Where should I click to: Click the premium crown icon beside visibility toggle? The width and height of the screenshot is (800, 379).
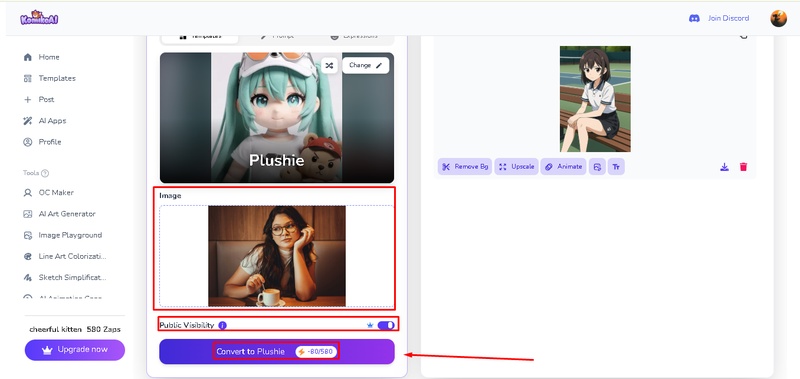point(370,325)
